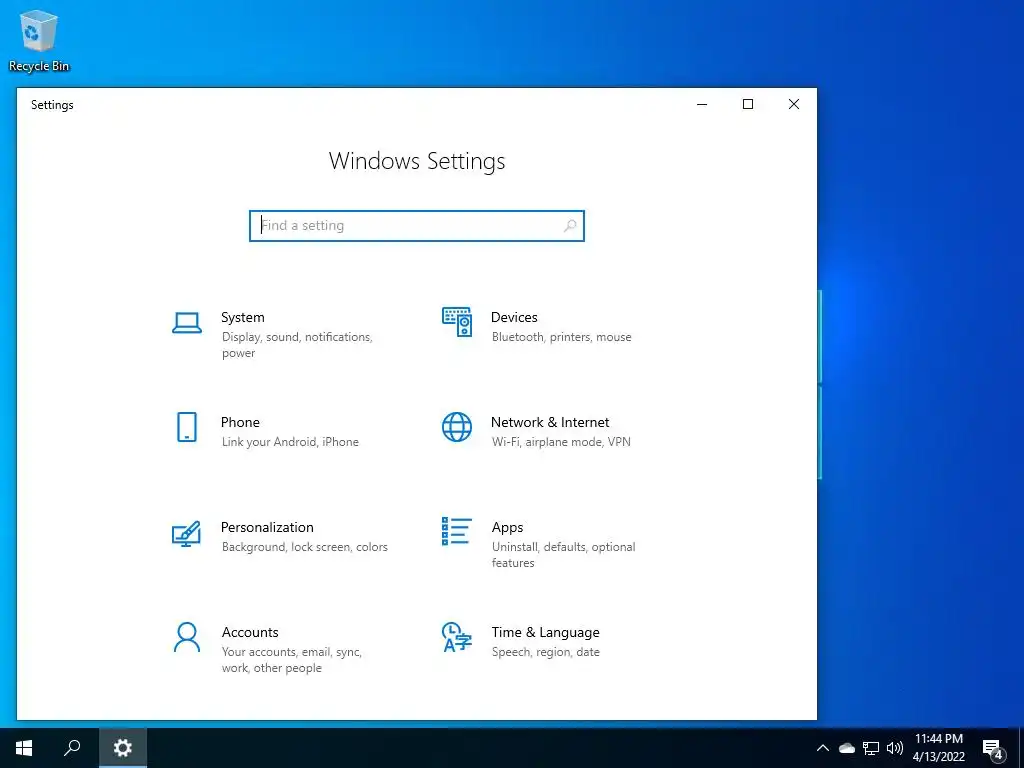The height and width of the screenshot is (768, 1024).
Task: Select Network & Internet category label
Action: 550,423
